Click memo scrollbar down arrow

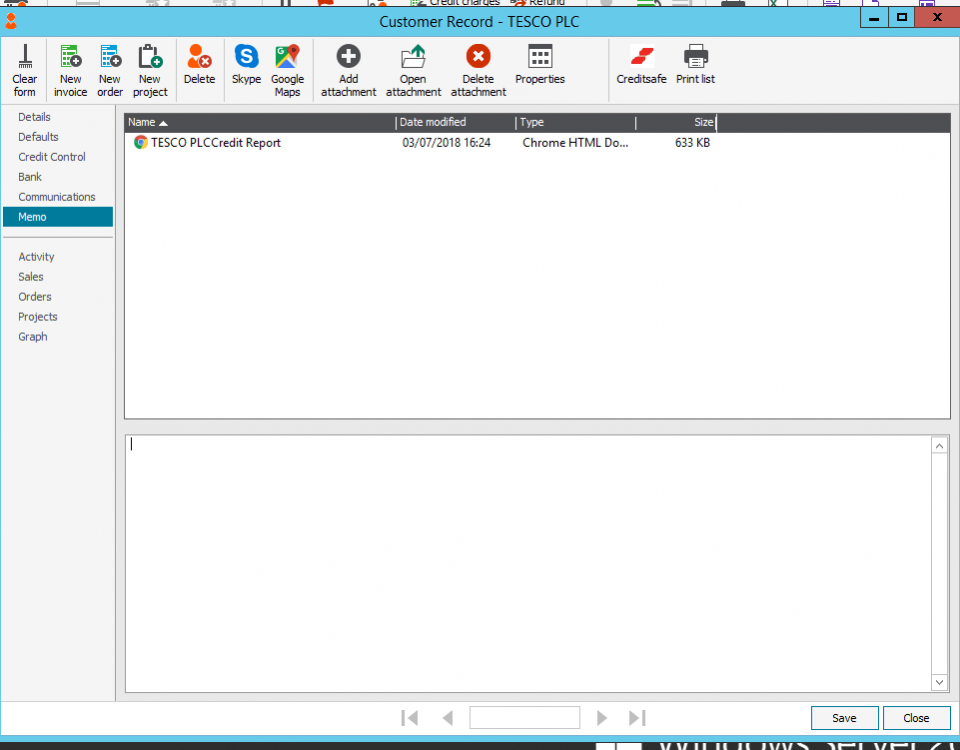[939, 682]
